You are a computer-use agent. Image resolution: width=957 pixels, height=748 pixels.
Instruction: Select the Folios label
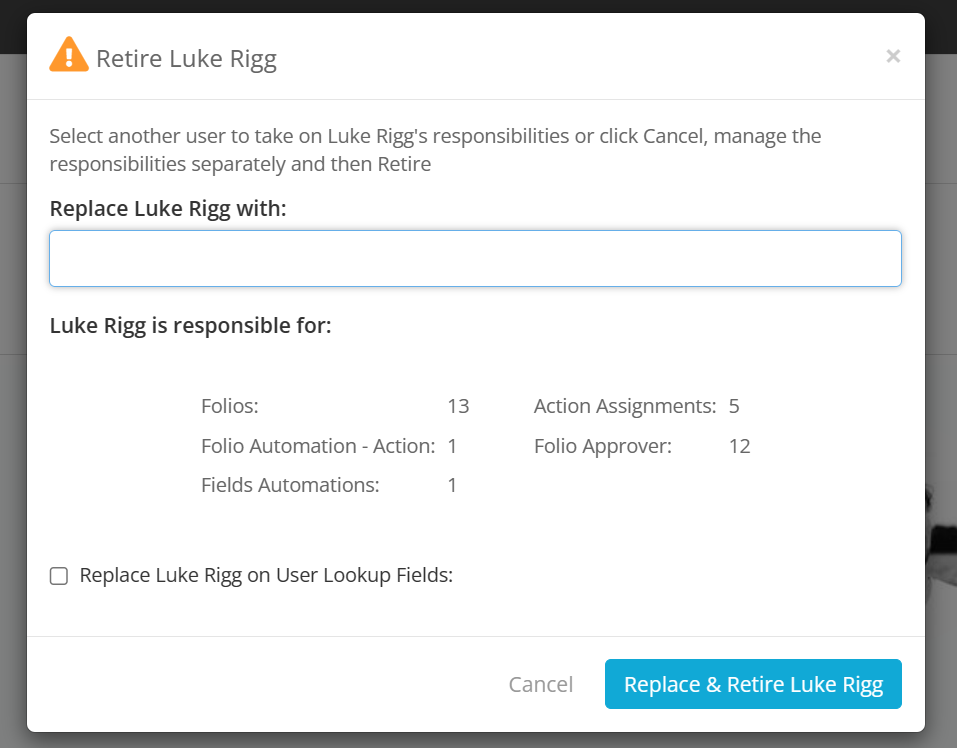[230, 406]
